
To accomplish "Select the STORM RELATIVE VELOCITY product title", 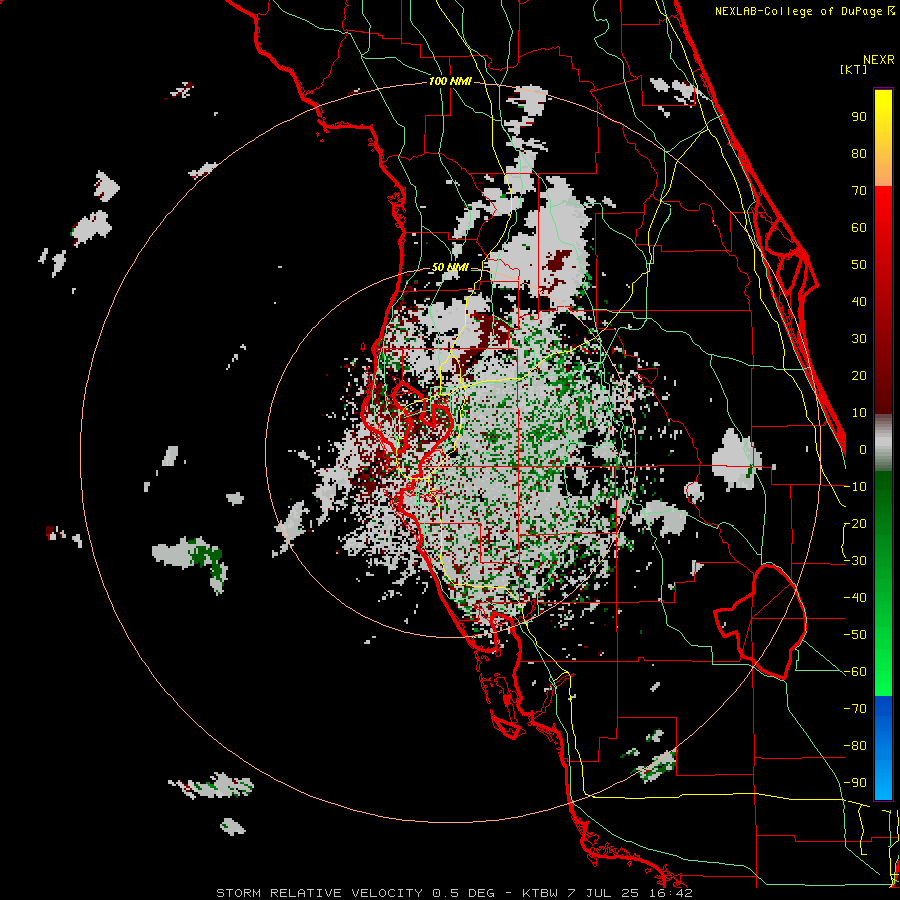I will [320, 893].
